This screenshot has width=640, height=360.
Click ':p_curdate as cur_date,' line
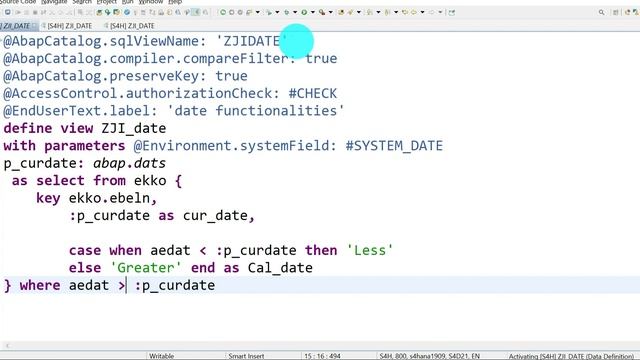162,216
